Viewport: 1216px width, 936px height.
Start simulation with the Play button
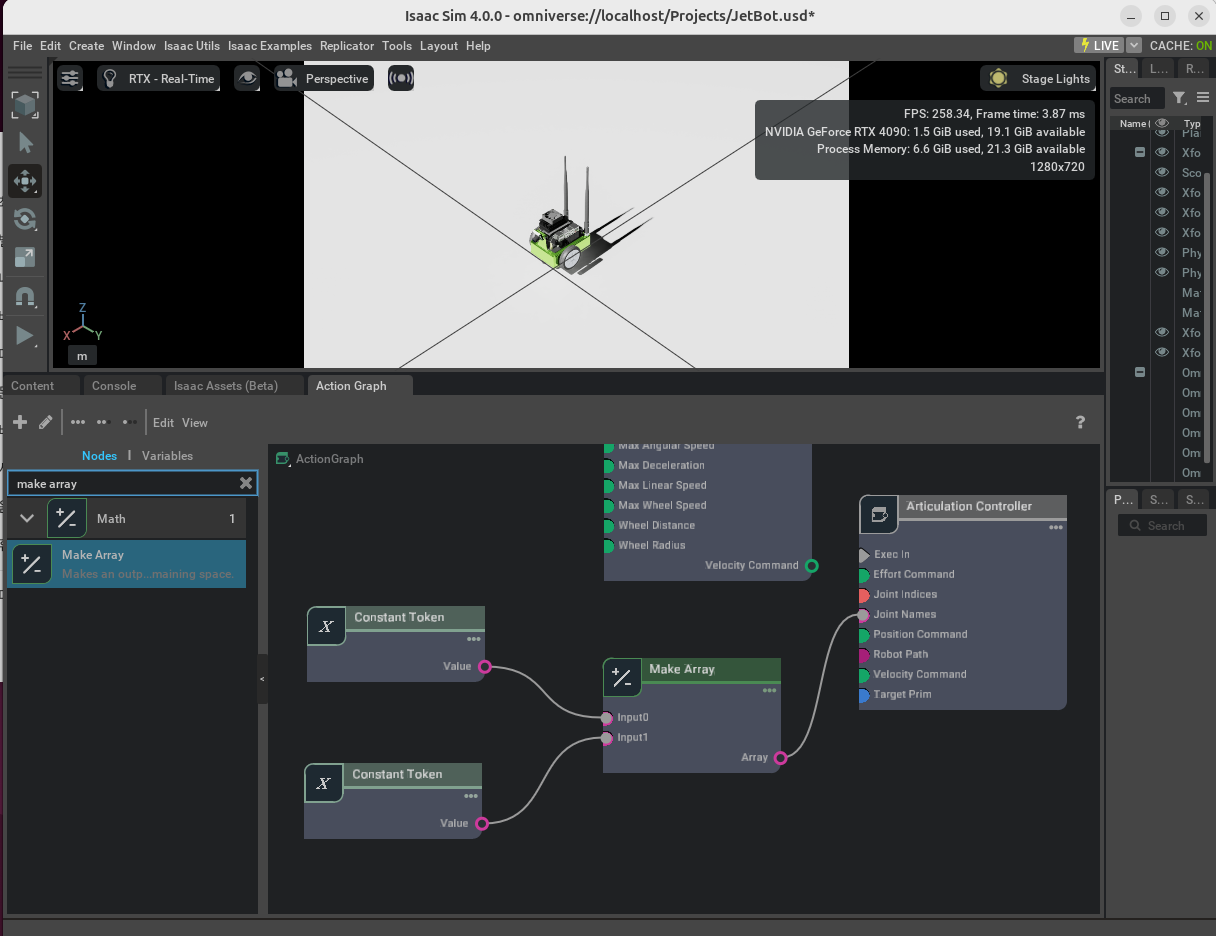[x=25, y=336]
